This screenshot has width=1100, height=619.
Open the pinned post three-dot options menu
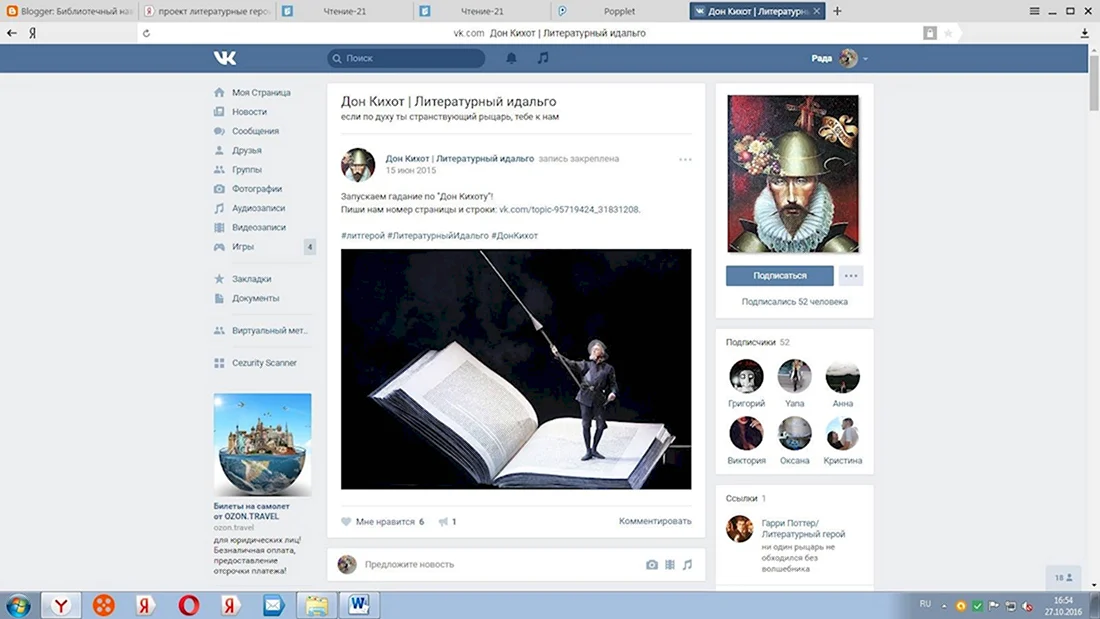point(685,159)
